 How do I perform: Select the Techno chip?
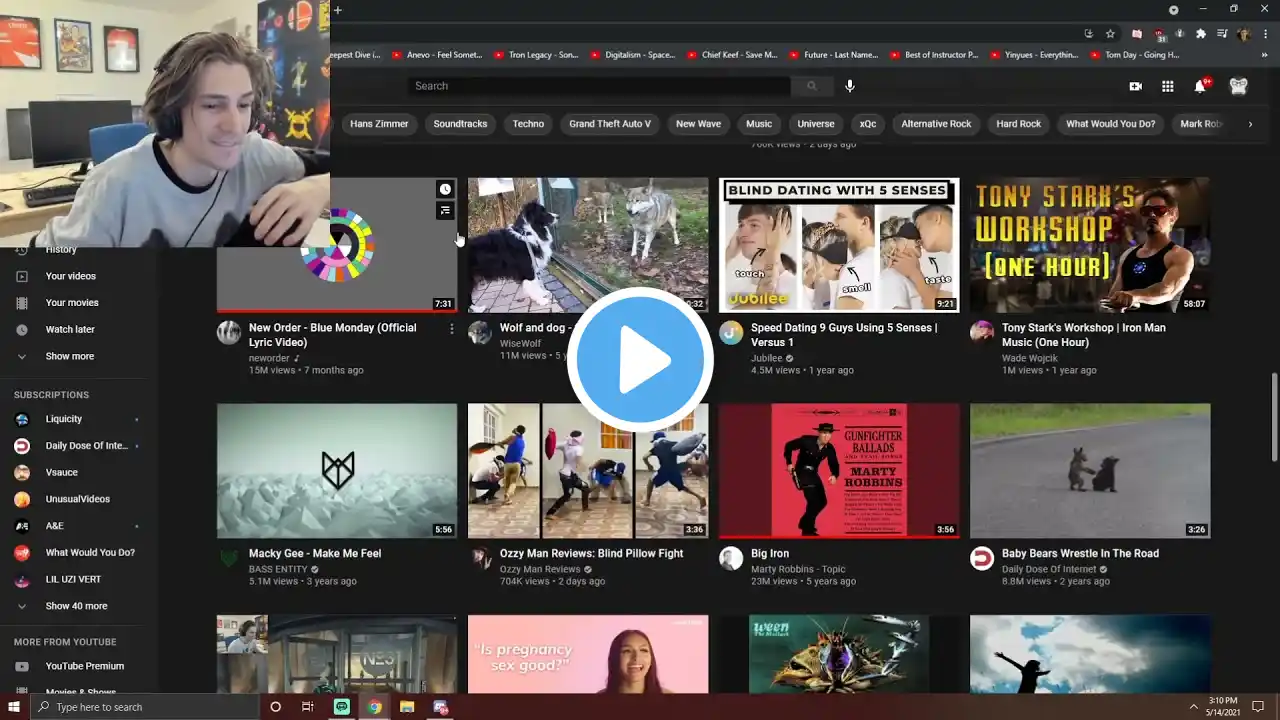pyautogui.click(x=528, y=124)
